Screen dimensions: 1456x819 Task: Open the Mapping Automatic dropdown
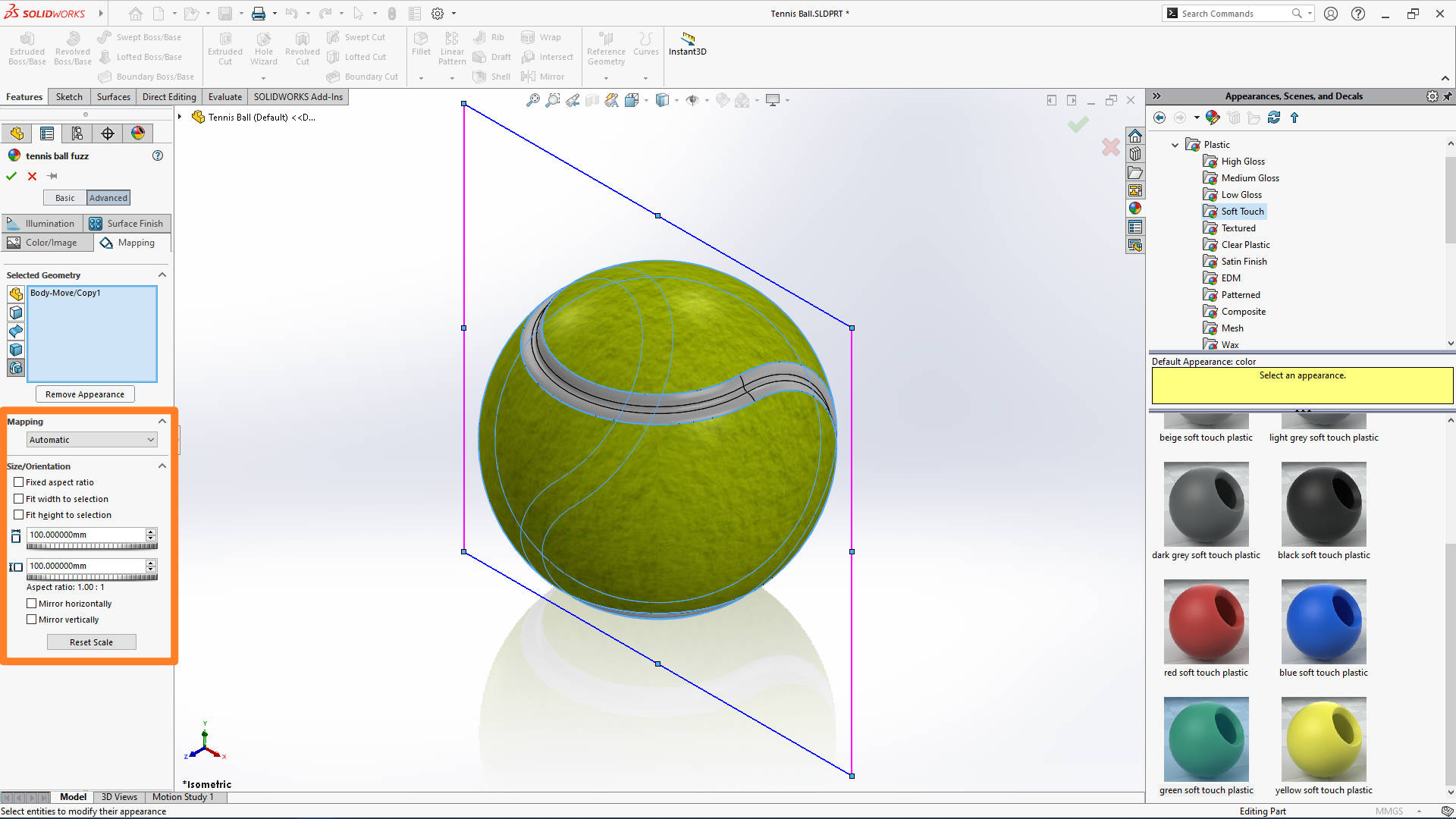(x=91, y=439)
